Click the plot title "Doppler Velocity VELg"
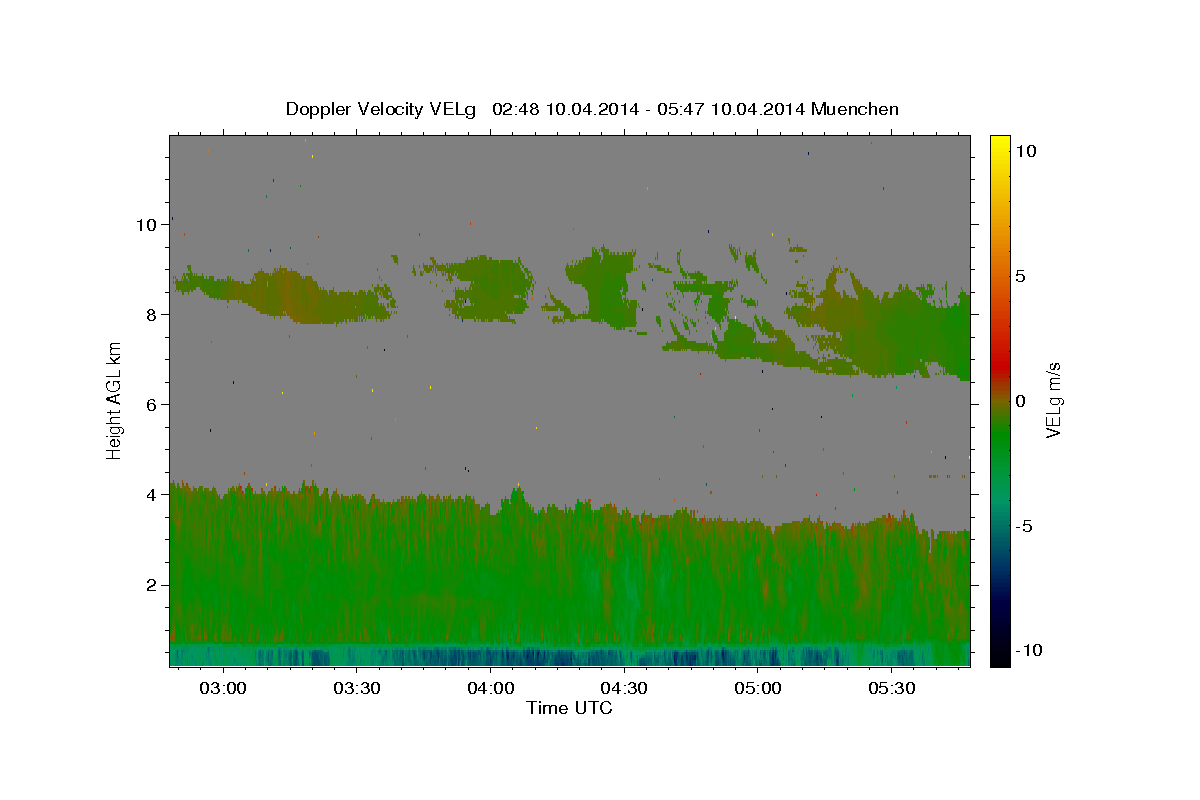This screenshot has width=1200, height=800. (381, 109)
